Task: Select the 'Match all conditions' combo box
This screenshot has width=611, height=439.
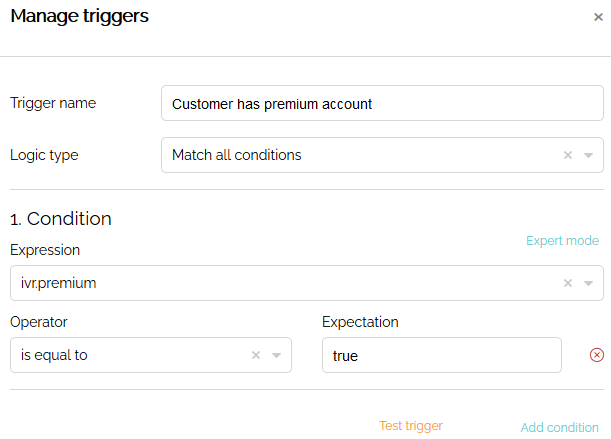Action: pyautogui.click(x=382, y=155)
